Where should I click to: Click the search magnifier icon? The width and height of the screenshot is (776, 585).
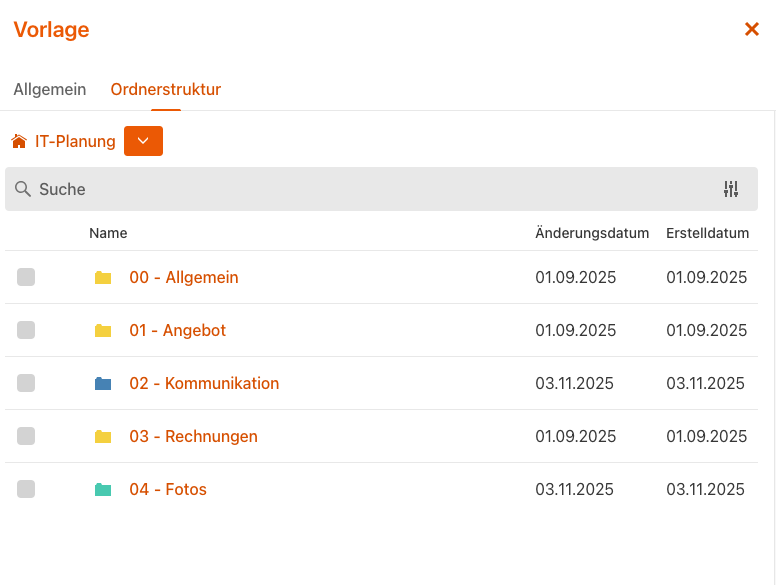[x=23, y=189]
